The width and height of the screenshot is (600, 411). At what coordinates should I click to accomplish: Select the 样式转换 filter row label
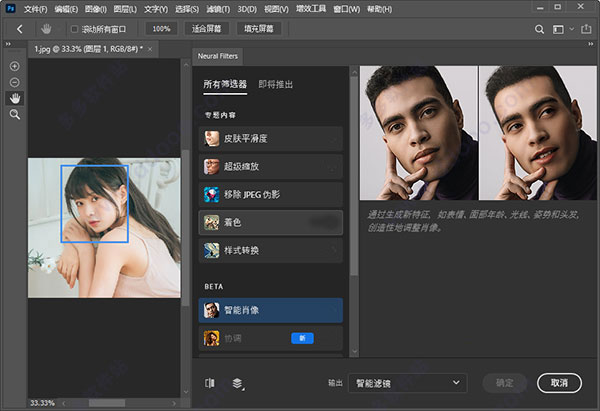pyautogui.click(x=241, y=250)
